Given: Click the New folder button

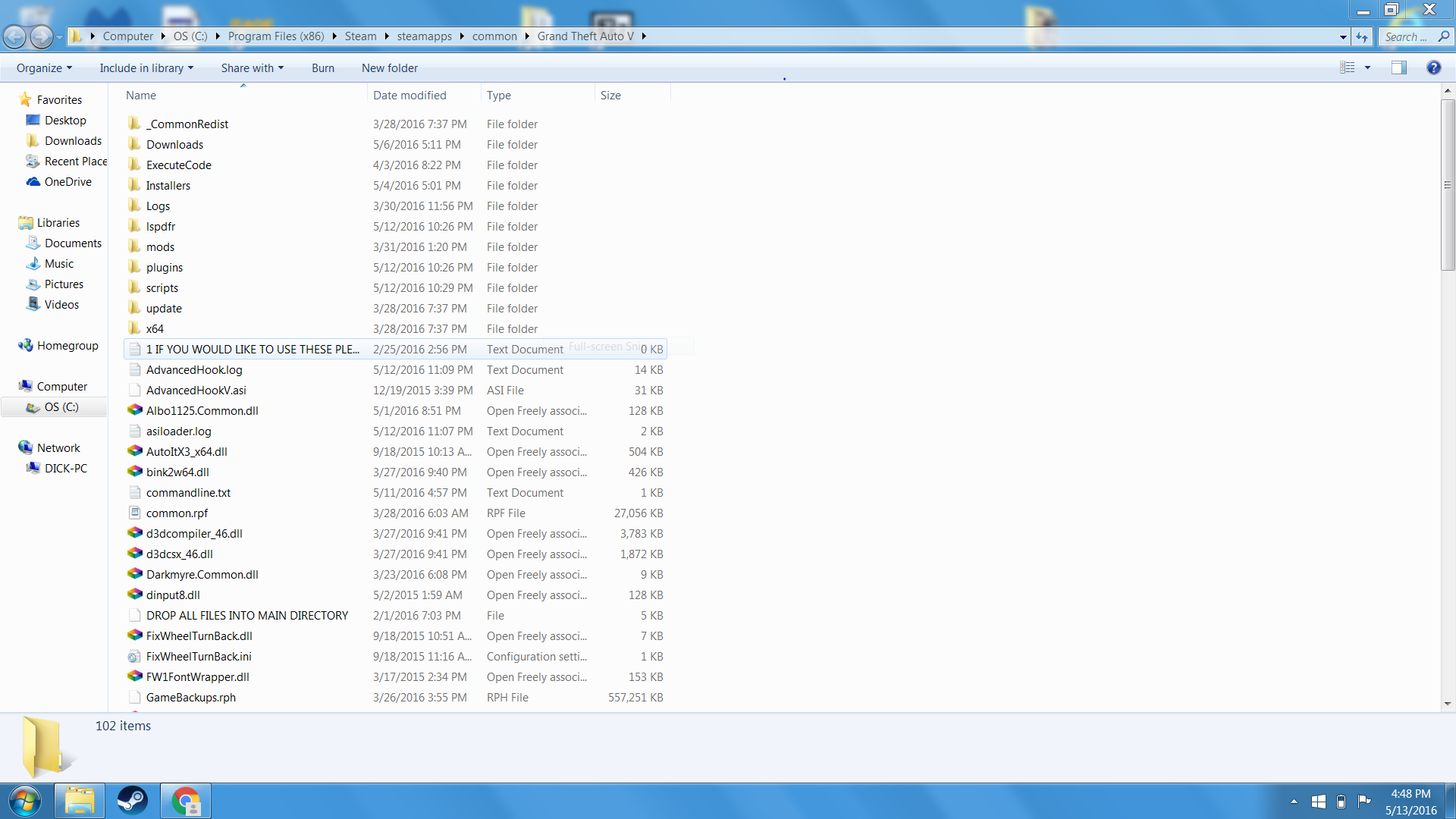Looking at the screenshot, I should 389,68.
